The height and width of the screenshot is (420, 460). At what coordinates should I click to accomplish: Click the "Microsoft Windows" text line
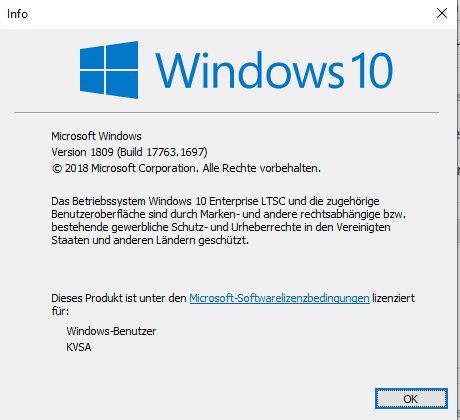coord(96,136)
